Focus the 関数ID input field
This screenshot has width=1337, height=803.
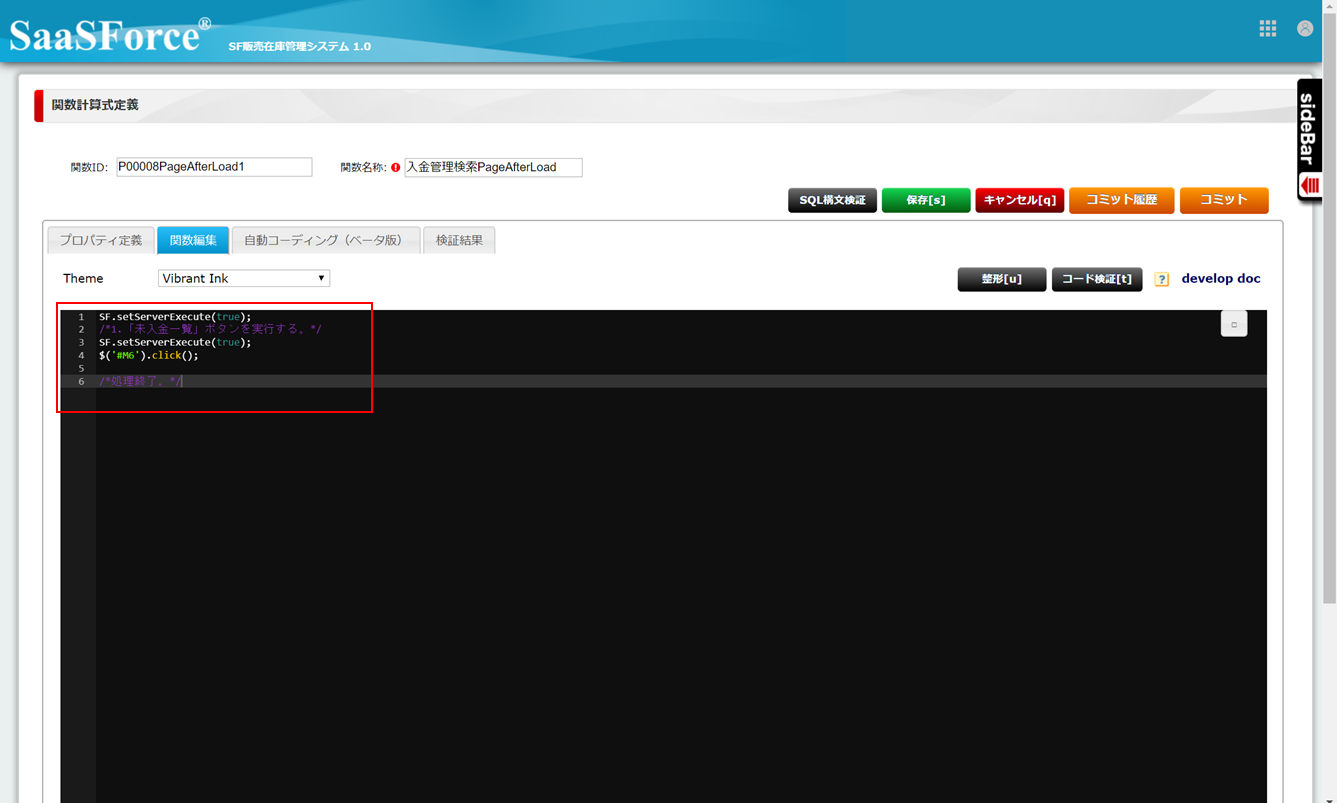coord(214,167)
